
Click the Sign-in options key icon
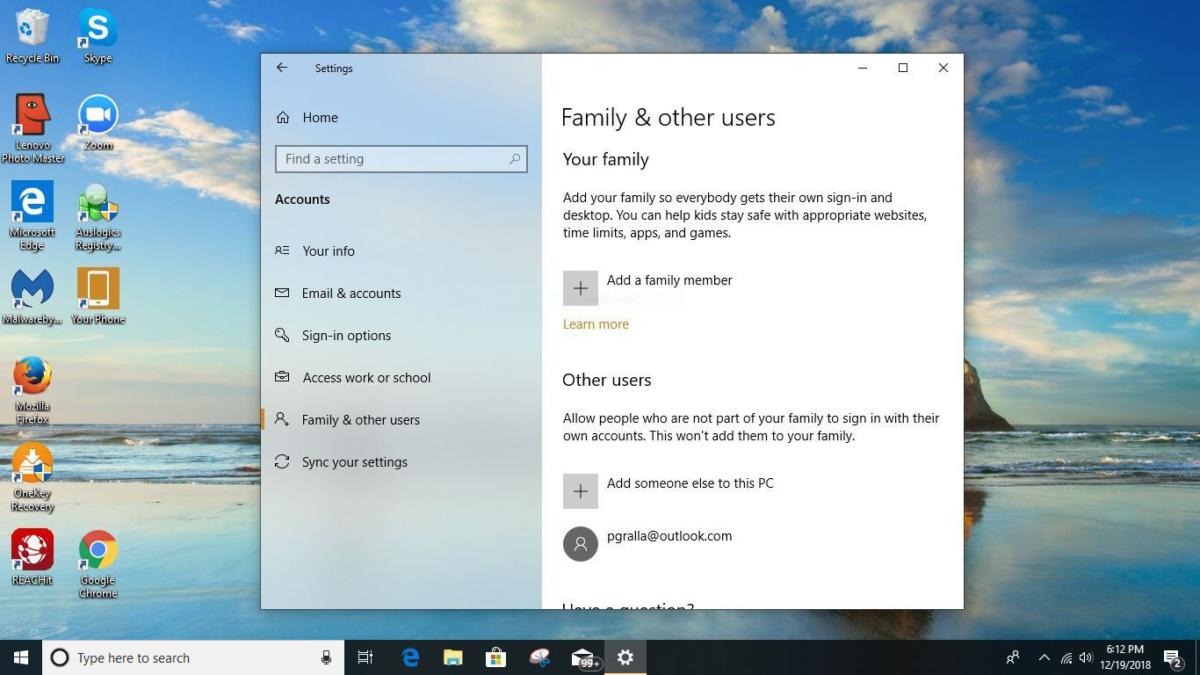pyautogui.click(x=282, y=335)
